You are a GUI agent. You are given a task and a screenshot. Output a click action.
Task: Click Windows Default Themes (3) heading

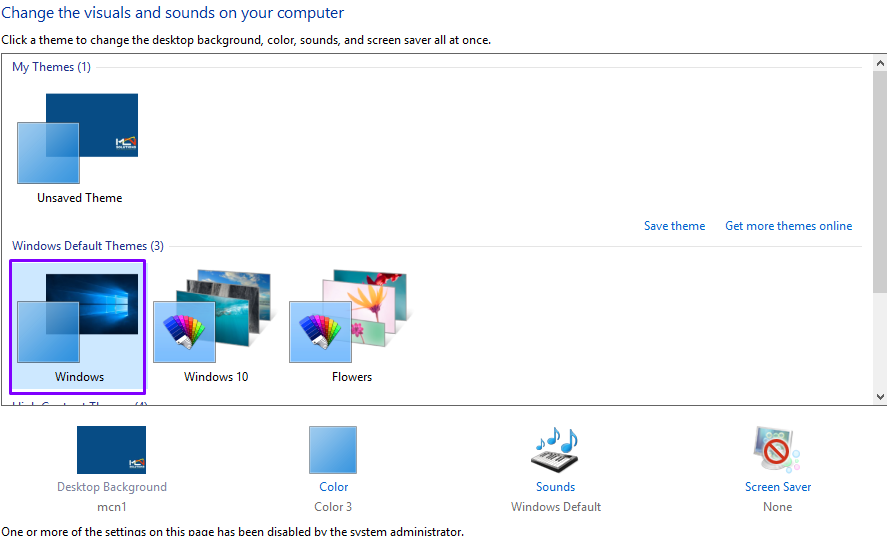pyautogui.click(x=88, y=246)
